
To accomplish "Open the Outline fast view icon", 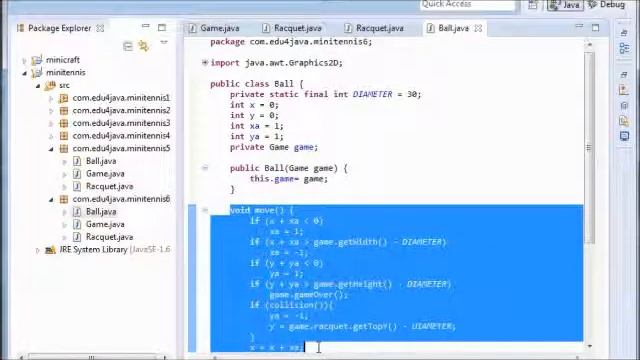I will [624, 48].
